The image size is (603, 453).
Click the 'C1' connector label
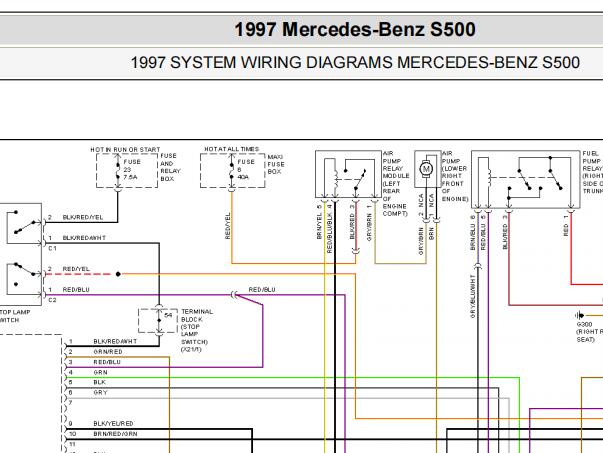pyautogui.click(x=52, y=248)
